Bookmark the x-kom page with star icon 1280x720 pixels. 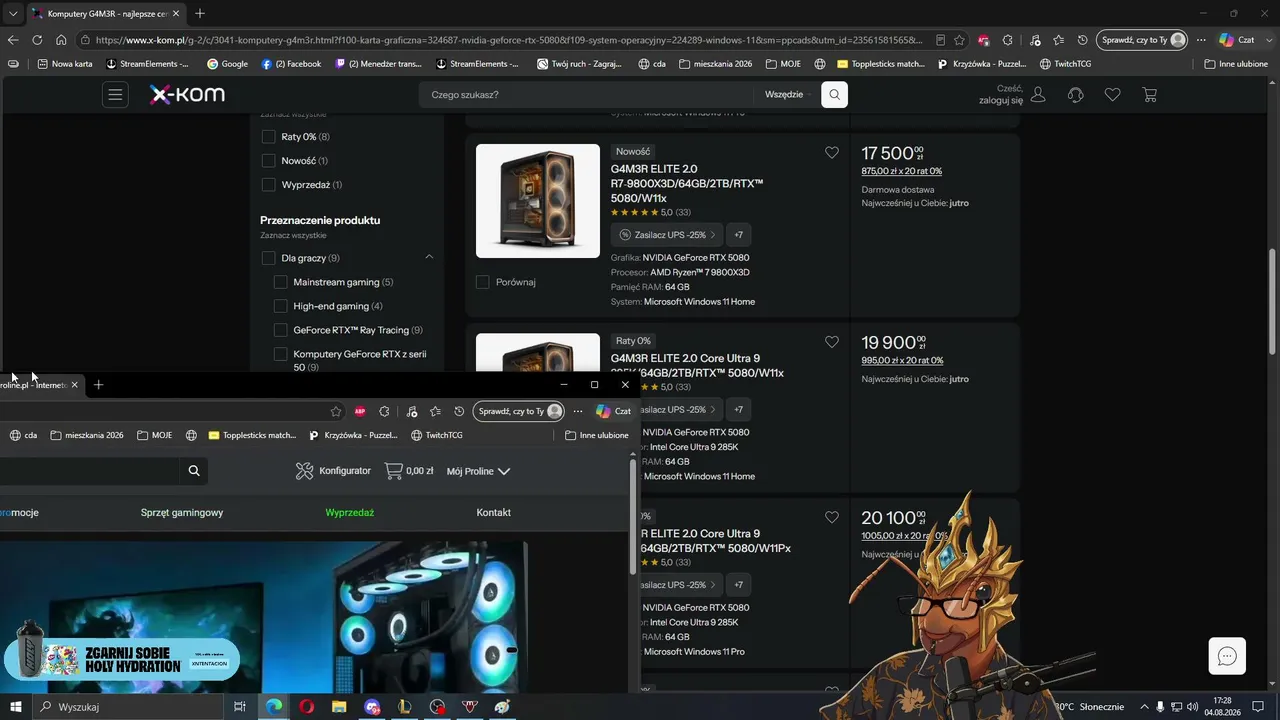(960, 40)
